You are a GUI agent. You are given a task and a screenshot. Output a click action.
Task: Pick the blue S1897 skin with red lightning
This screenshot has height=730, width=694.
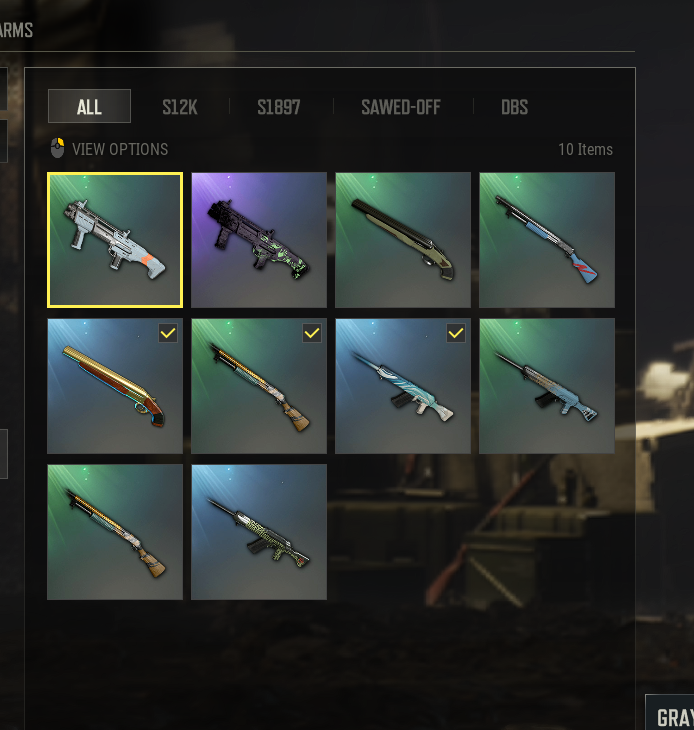tap(547, 240)
